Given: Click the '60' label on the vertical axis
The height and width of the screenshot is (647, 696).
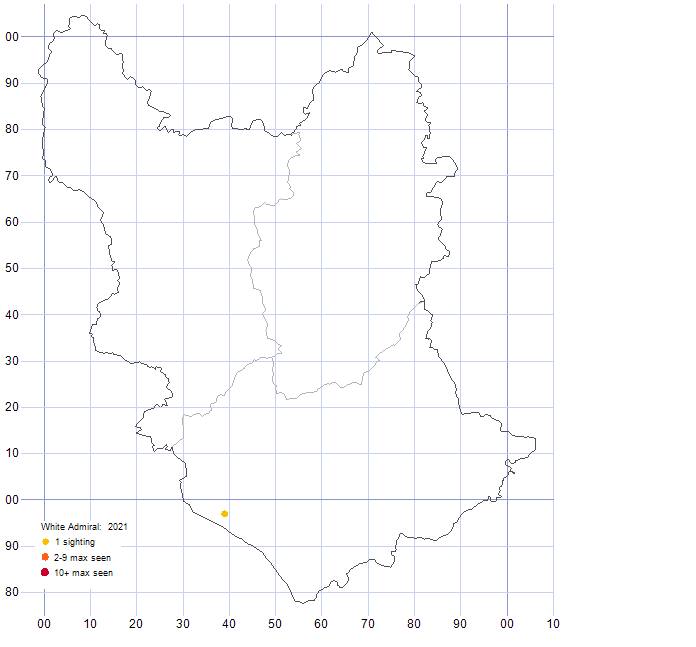Looking at the screenshot, I should (12, 222).
